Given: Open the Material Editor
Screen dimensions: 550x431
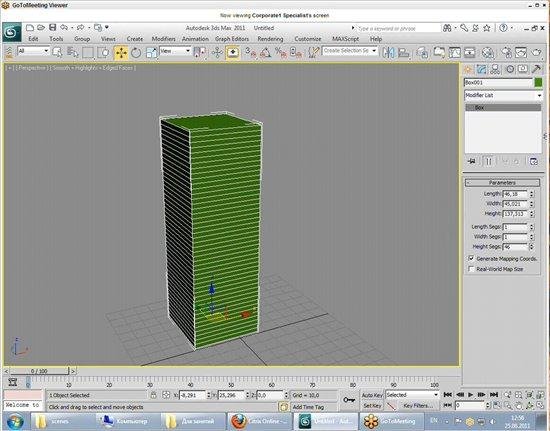Looking at the screenshot, I should pyautogui.click(x=488, y=53).
